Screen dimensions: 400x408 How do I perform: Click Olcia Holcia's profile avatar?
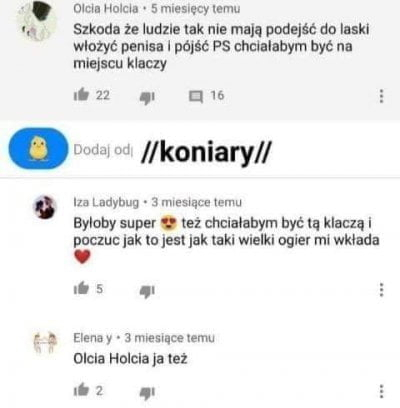click(x=36, y=22)
